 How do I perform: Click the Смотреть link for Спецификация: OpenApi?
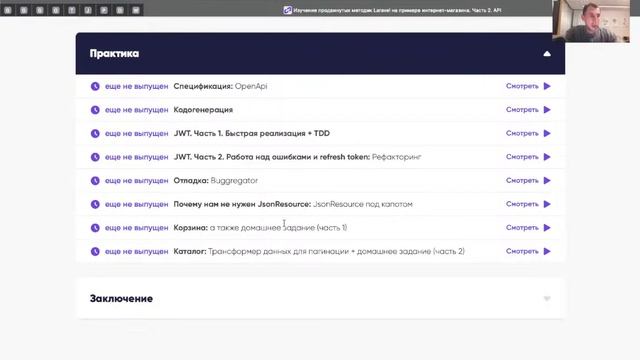[x=522, y=86]
